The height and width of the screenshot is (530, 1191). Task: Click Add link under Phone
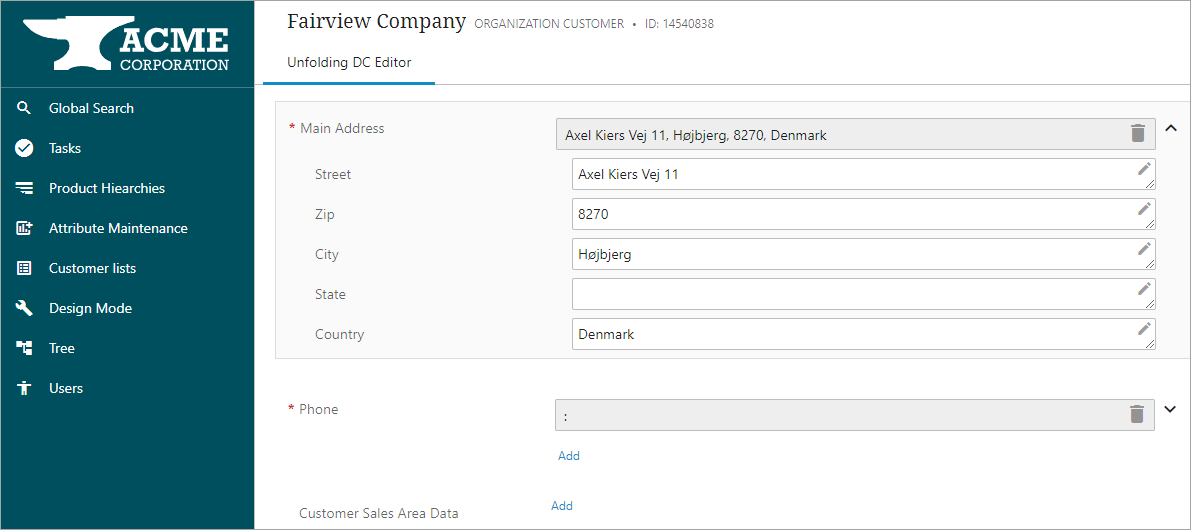pyautogui.click(x=569, y=456)
